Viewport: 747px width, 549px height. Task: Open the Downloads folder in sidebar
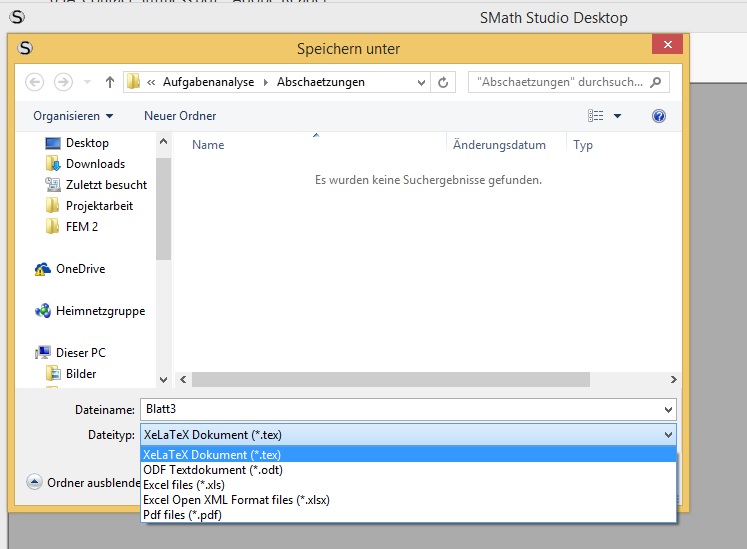pyautogui.click(x=94, y=164)
